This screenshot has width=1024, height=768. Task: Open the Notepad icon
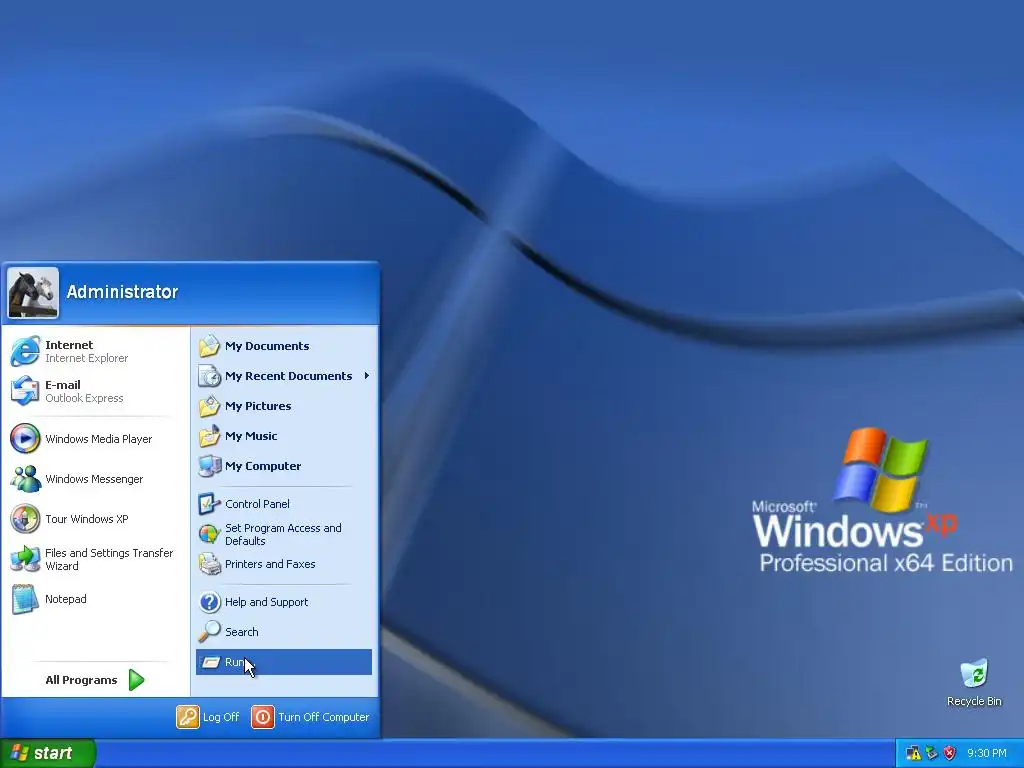pyautogui.click(x=25, y=599)
